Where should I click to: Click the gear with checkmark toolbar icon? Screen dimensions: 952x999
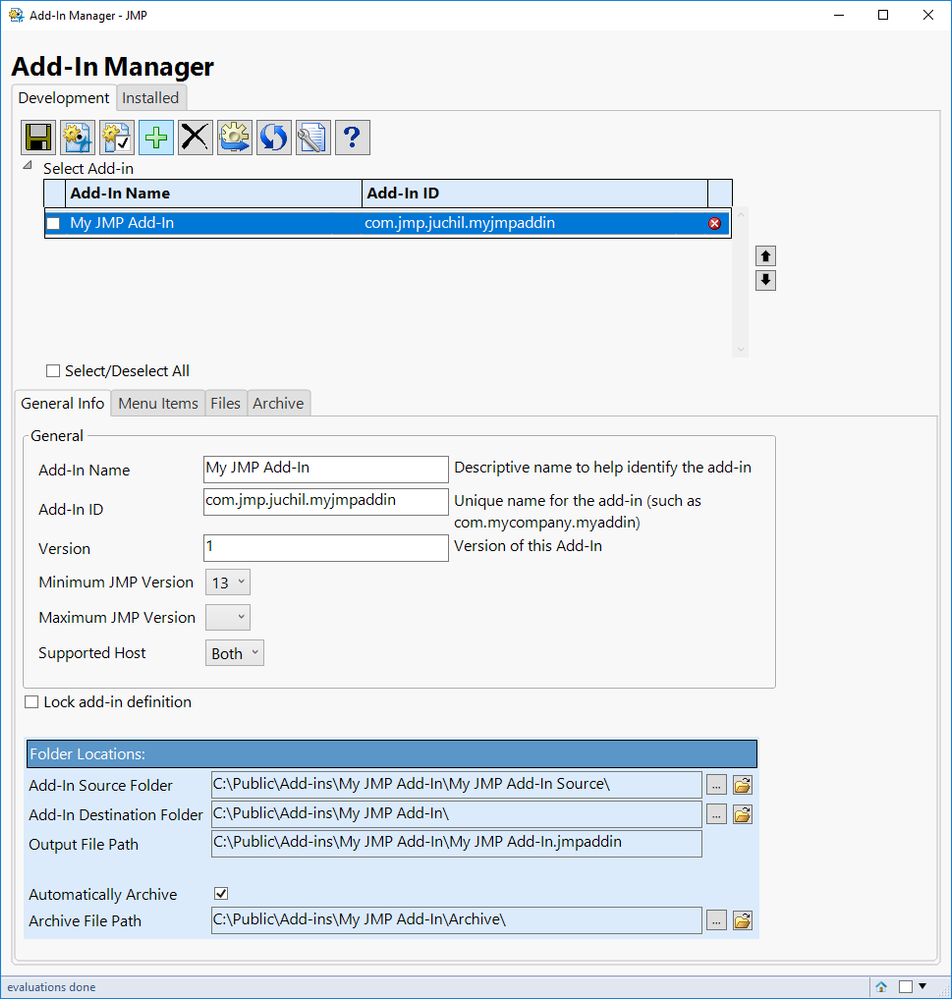coord(117,137)
